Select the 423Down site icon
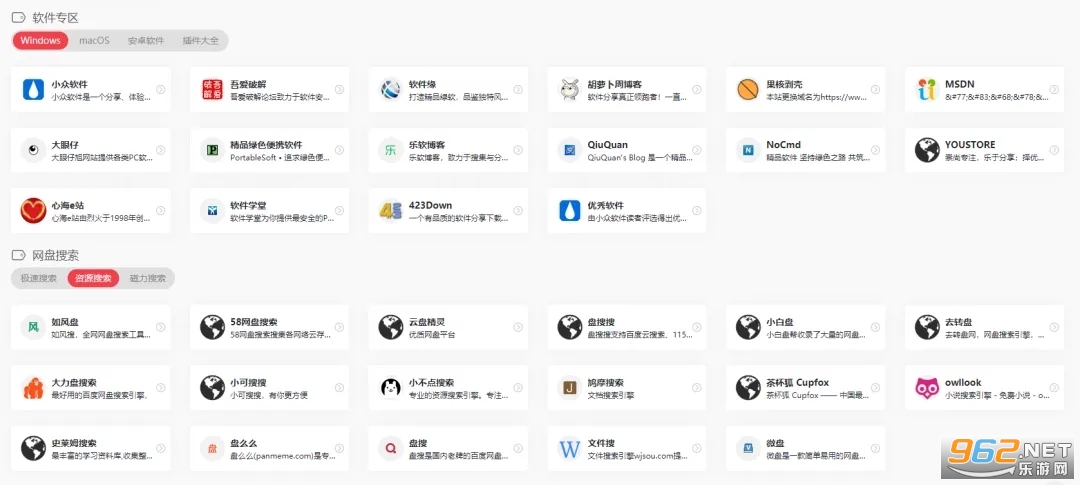 391,211
